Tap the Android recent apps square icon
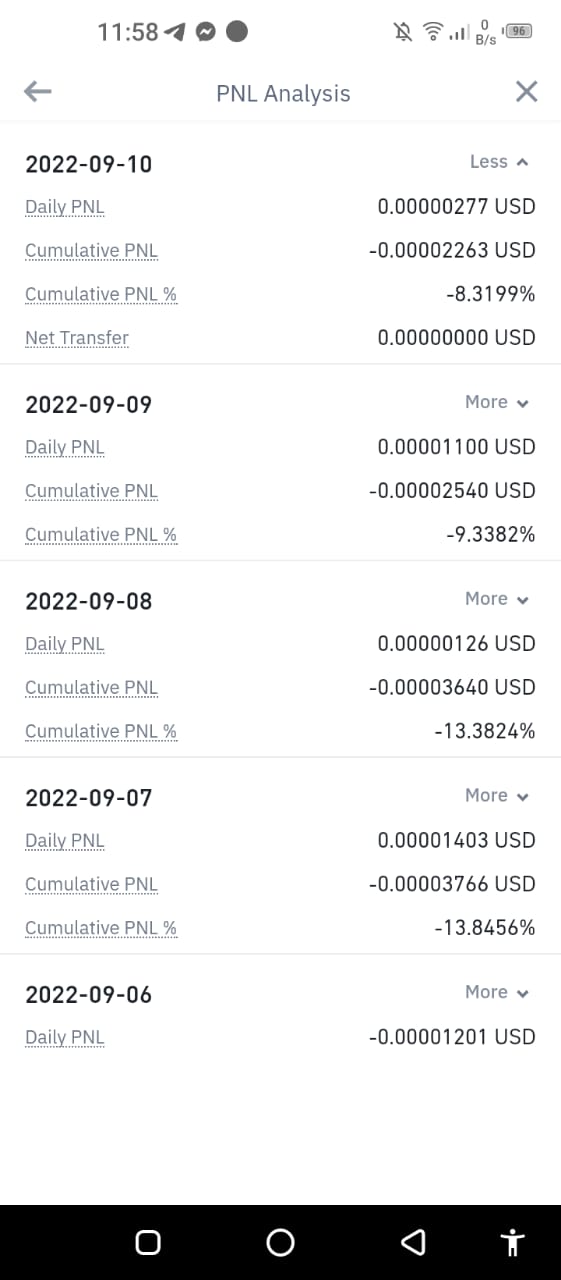 click(x=148, y=1242)
